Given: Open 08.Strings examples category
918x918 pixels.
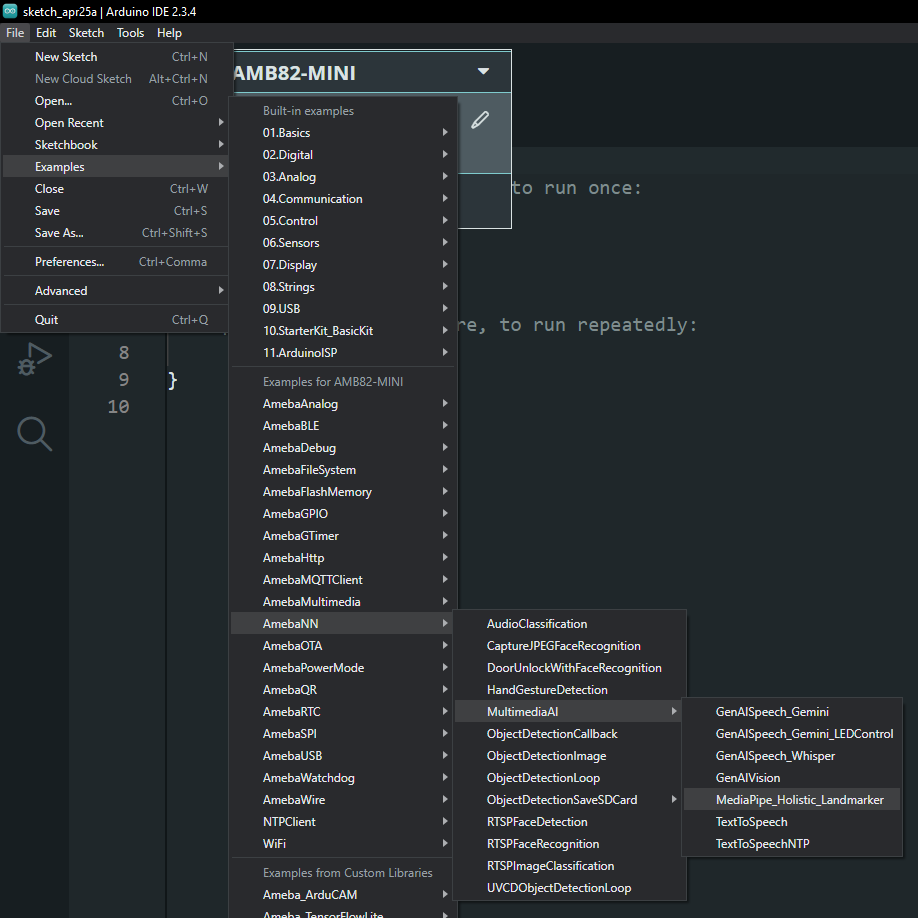Looking at the screenshot, I should (x=342, y=287).
